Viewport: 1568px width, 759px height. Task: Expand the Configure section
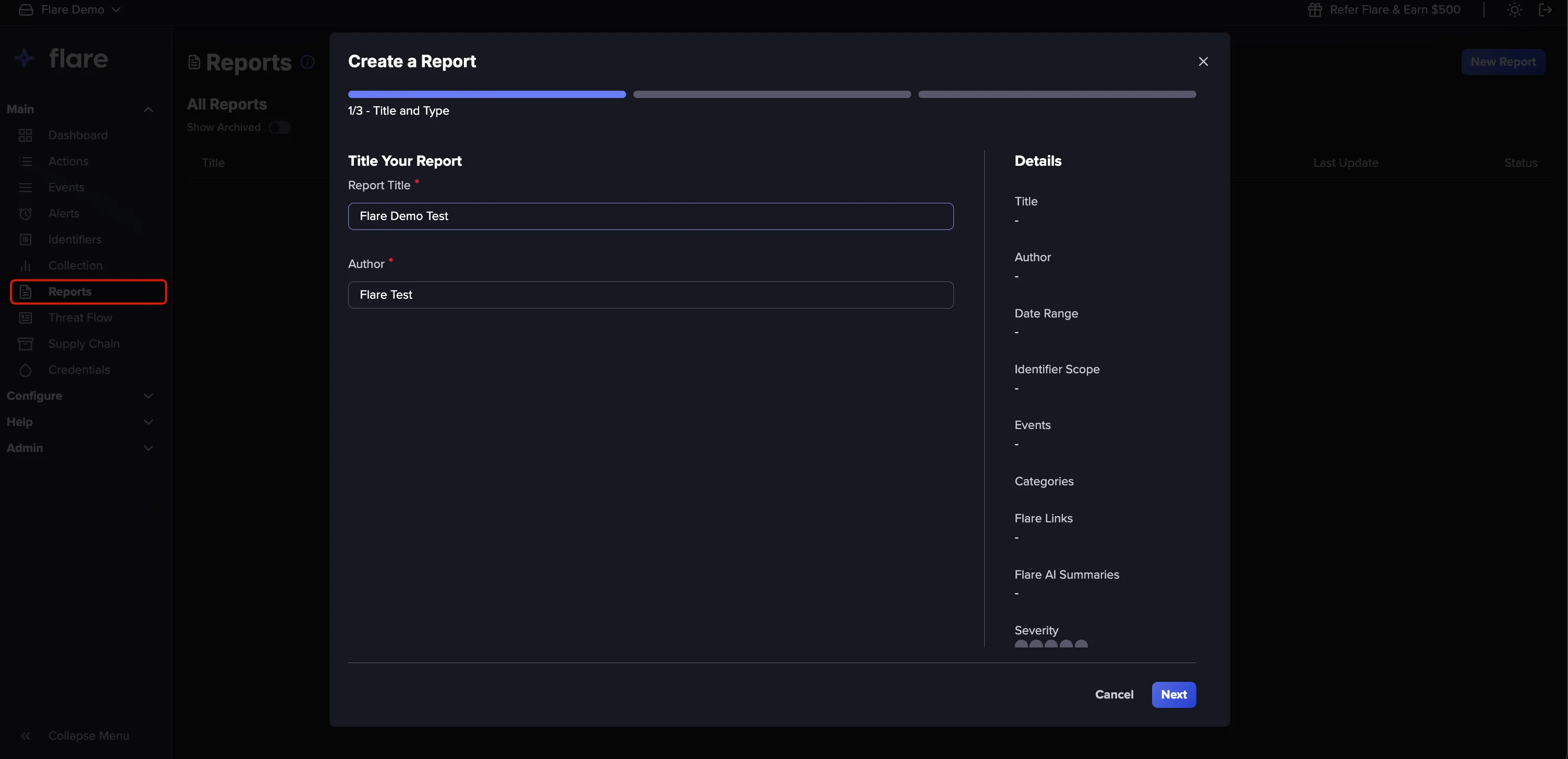(x=148, y=396)
